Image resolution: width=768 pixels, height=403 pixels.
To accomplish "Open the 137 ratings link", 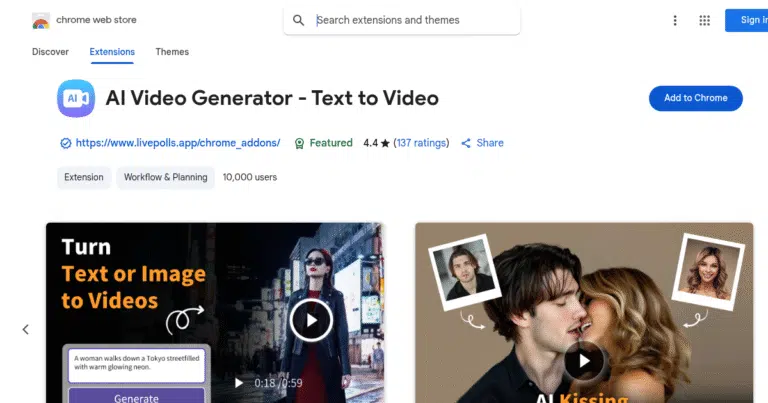I will (421, 143).
